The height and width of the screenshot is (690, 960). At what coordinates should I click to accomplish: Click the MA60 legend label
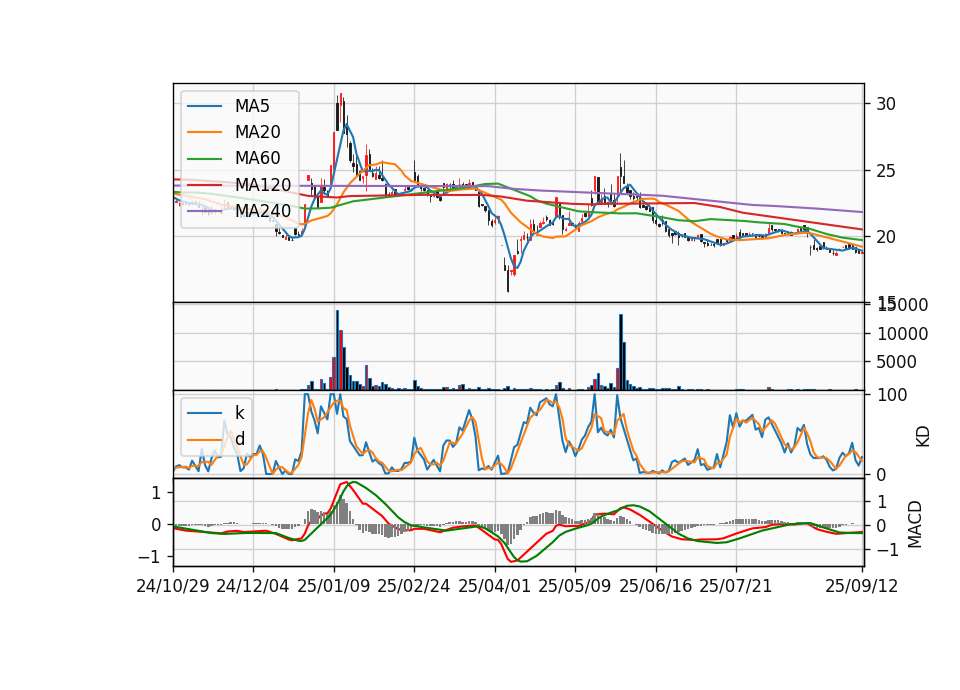(x=258, y=158)
